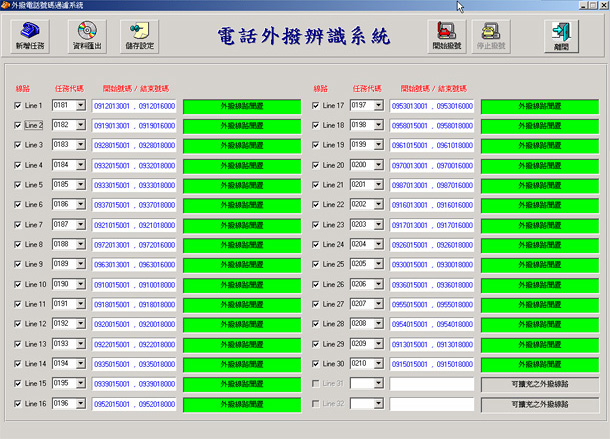Expand the 0196 task code dropdown
610x439 pixels.
pos(81,404)
